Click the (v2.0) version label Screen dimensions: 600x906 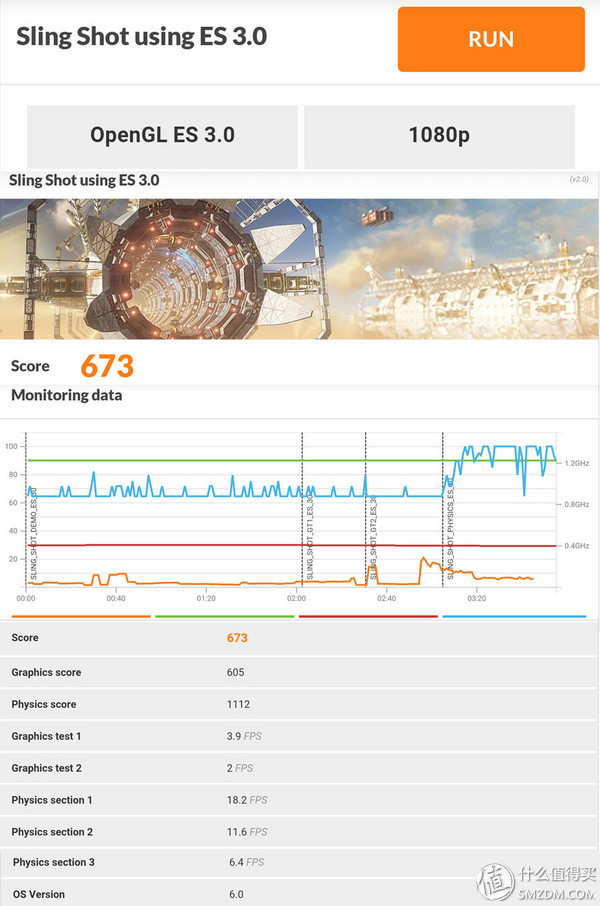click(578, 180)
